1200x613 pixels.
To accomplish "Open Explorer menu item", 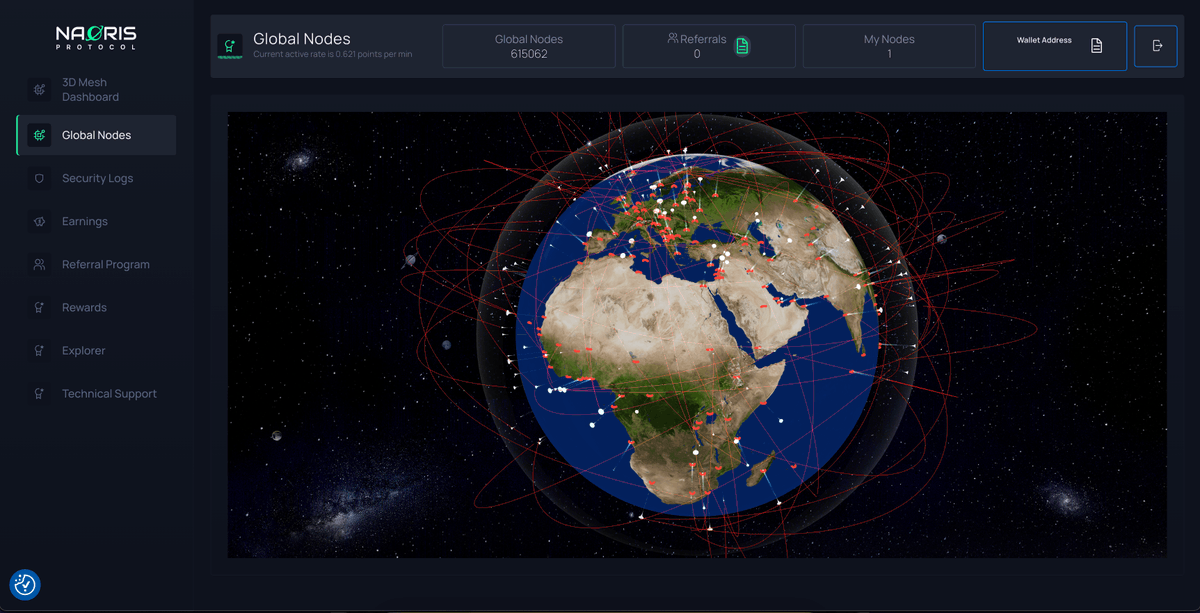I will [x=96, y=350].
